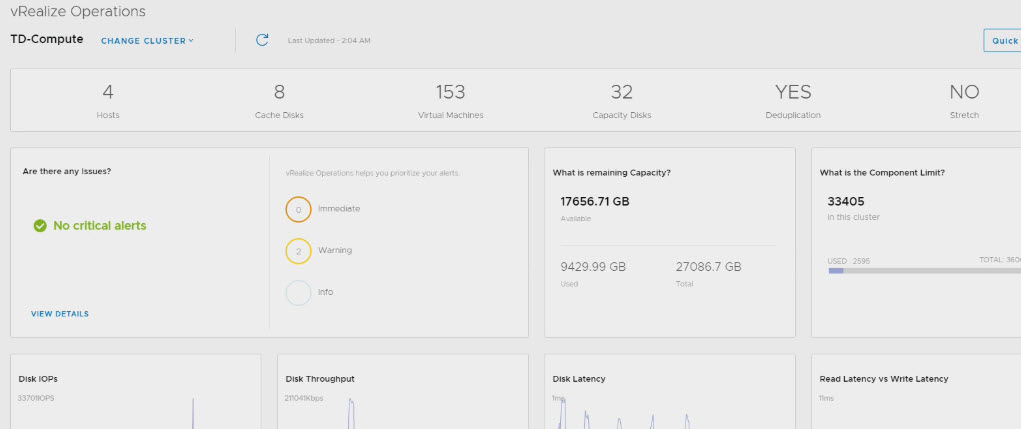The height and width of the screenshot is (429, 1021).
Task: Select the Capacity Disks count of 32
Action: pos(622,93)
